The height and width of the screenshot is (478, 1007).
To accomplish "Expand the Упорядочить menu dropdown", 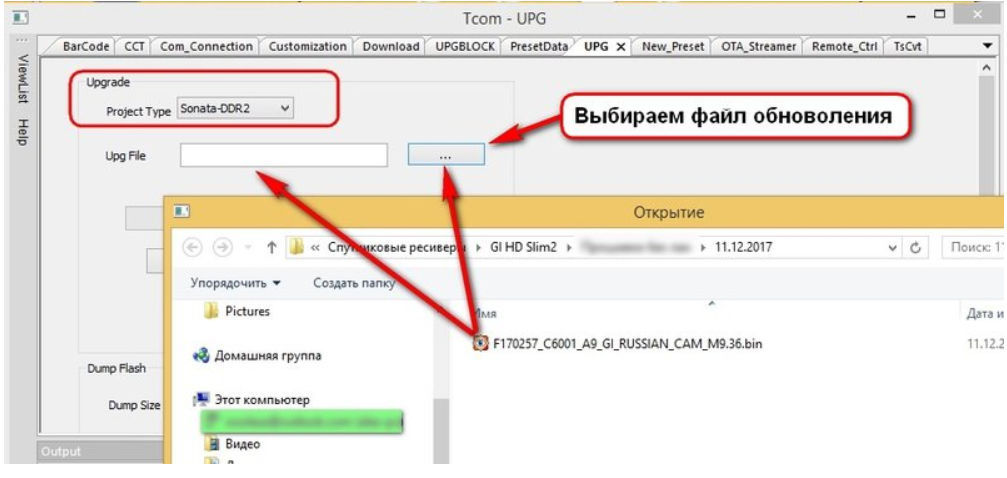I will pos(236,283).
